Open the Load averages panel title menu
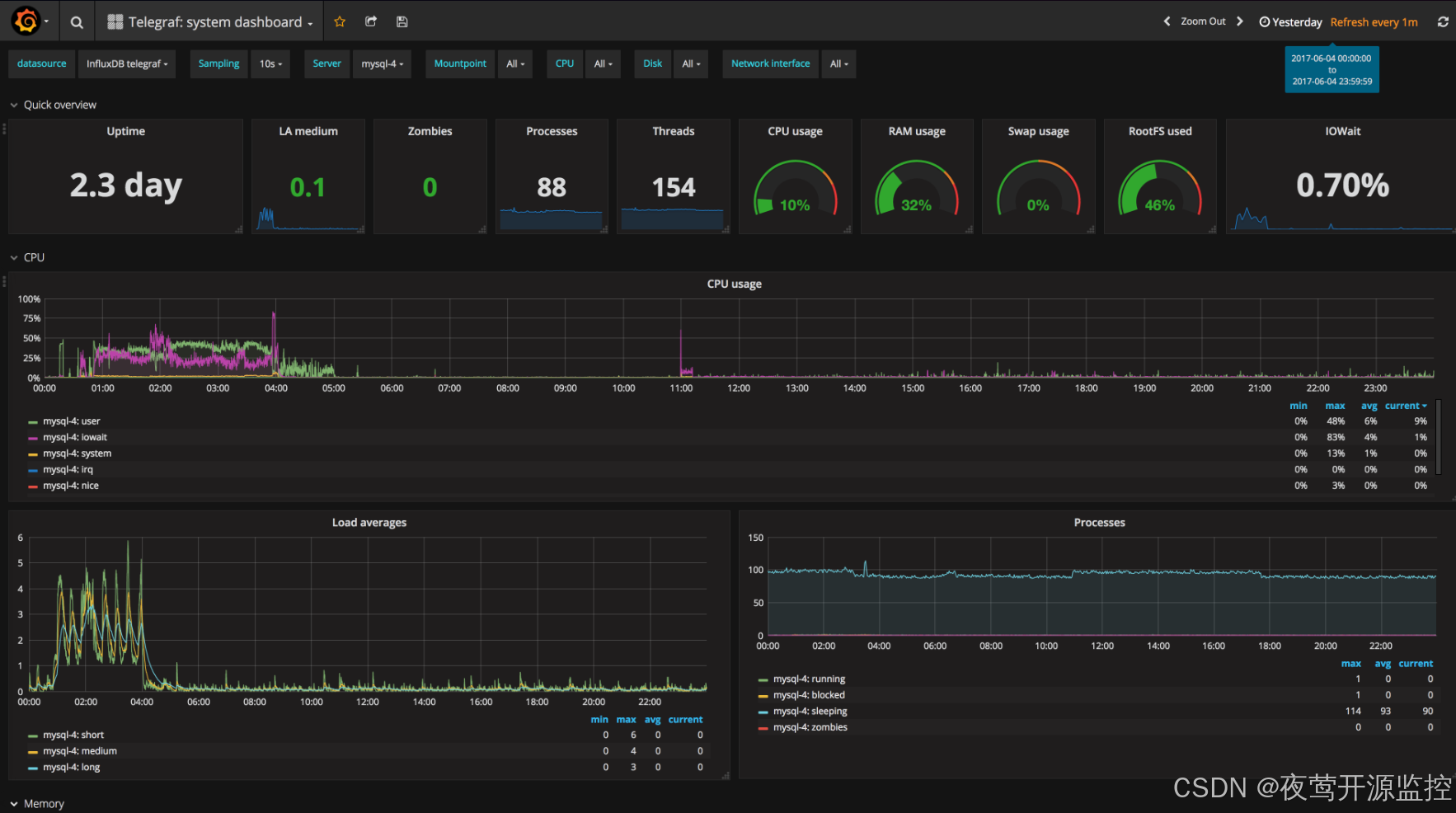This screenshot has width=1456, height=813. point(369,523)
